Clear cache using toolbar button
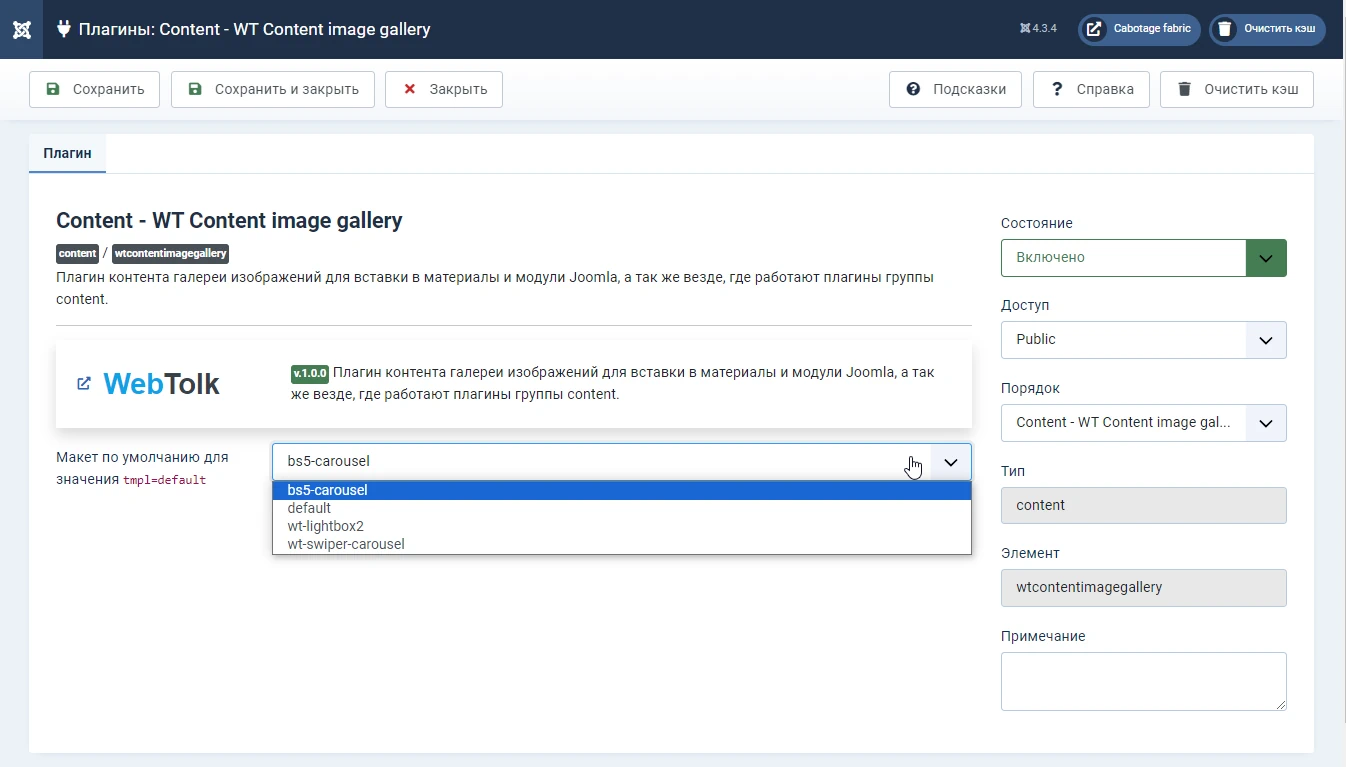 pos(1236,89)
